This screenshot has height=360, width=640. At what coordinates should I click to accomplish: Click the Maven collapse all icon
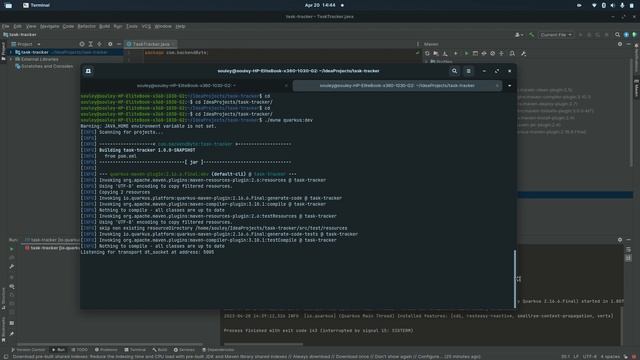click(502, 53)
